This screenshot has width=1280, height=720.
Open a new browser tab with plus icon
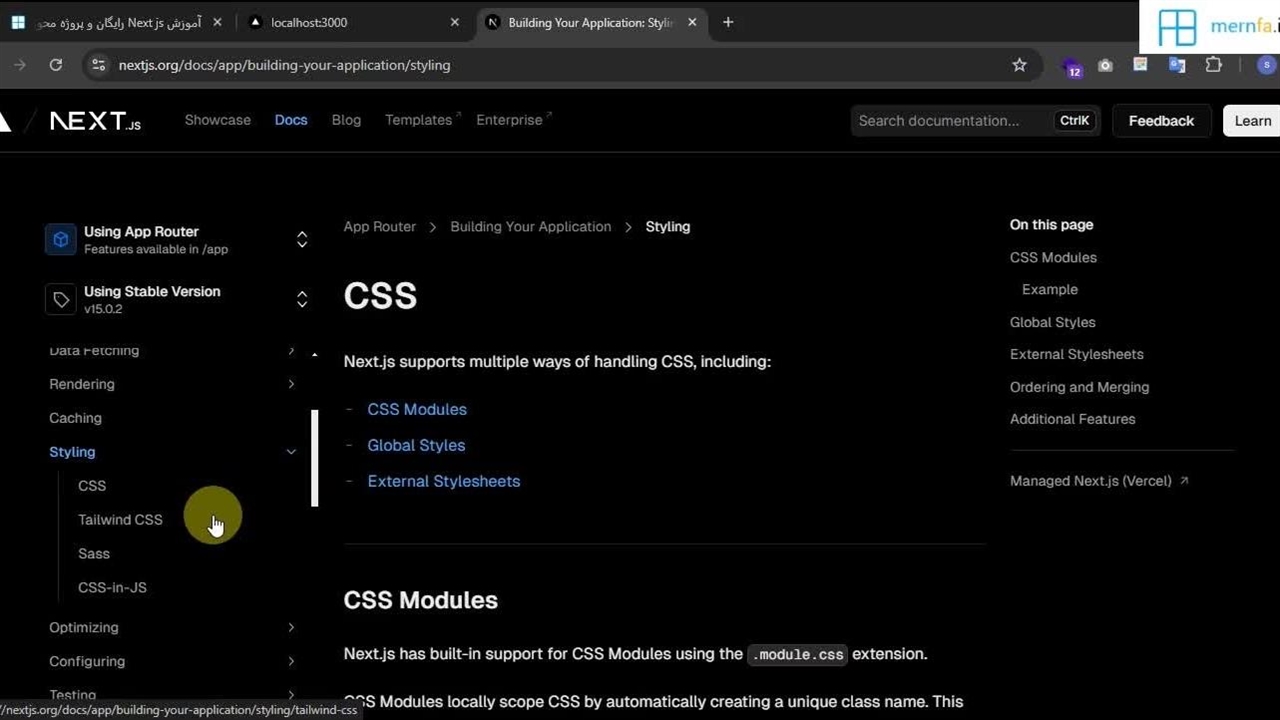tap(728, 22)
